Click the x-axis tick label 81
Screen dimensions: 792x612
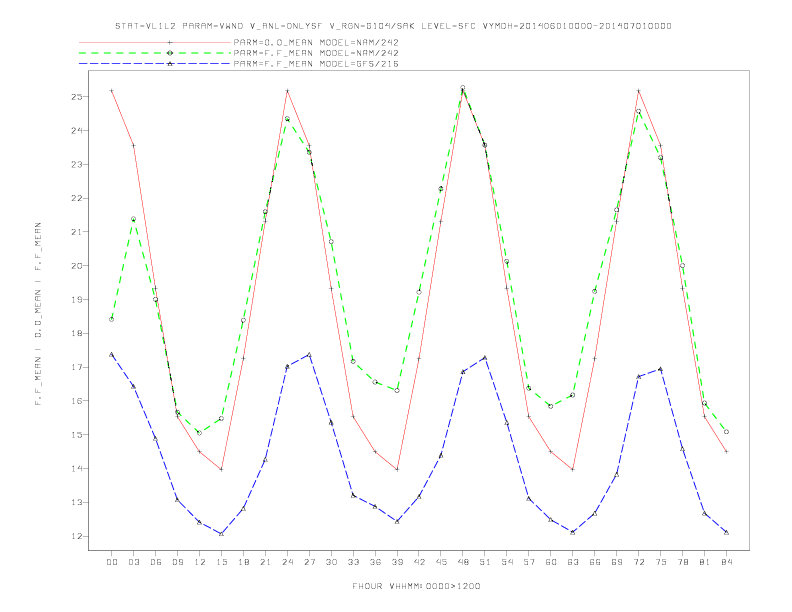[x=705, y=562]
